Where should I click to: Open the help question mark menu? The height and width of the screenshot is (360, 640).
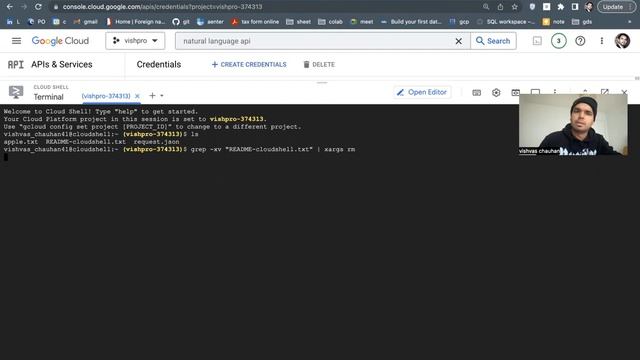click(x=580, y=41)
